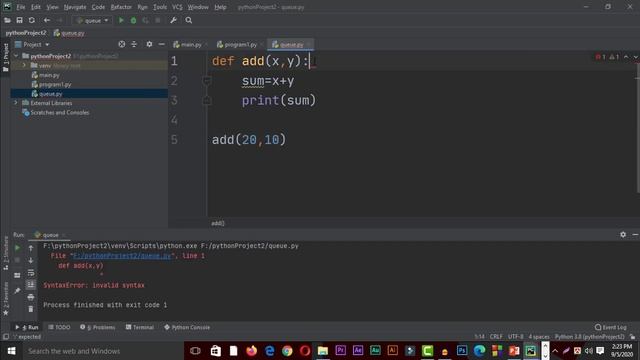
Task: Click the CRLF line separator status
Action: [496, 337]
